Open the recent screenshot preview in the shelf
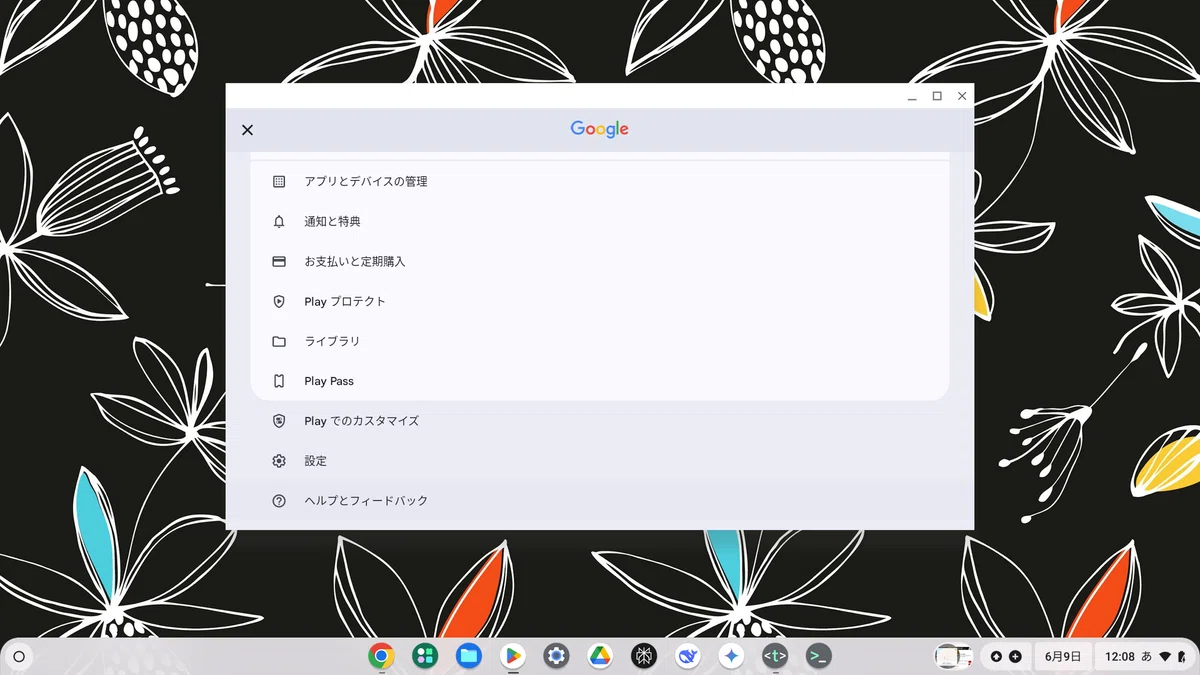Viewport: 1200px width, 675px height. click(x=954, y=656)
